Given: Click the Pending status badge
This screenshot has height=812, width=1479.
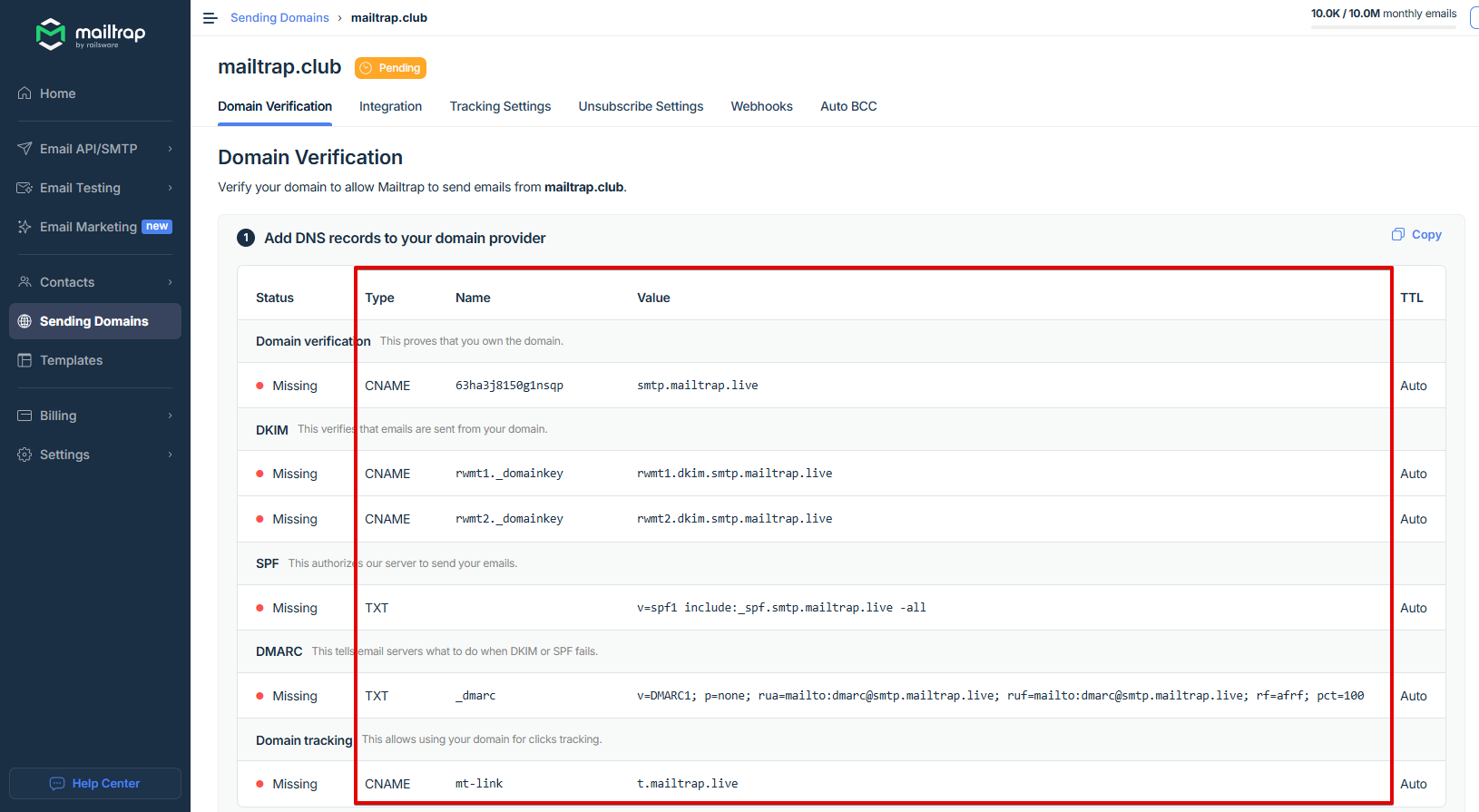Looking at the screenshot, I should click(390, 68).
